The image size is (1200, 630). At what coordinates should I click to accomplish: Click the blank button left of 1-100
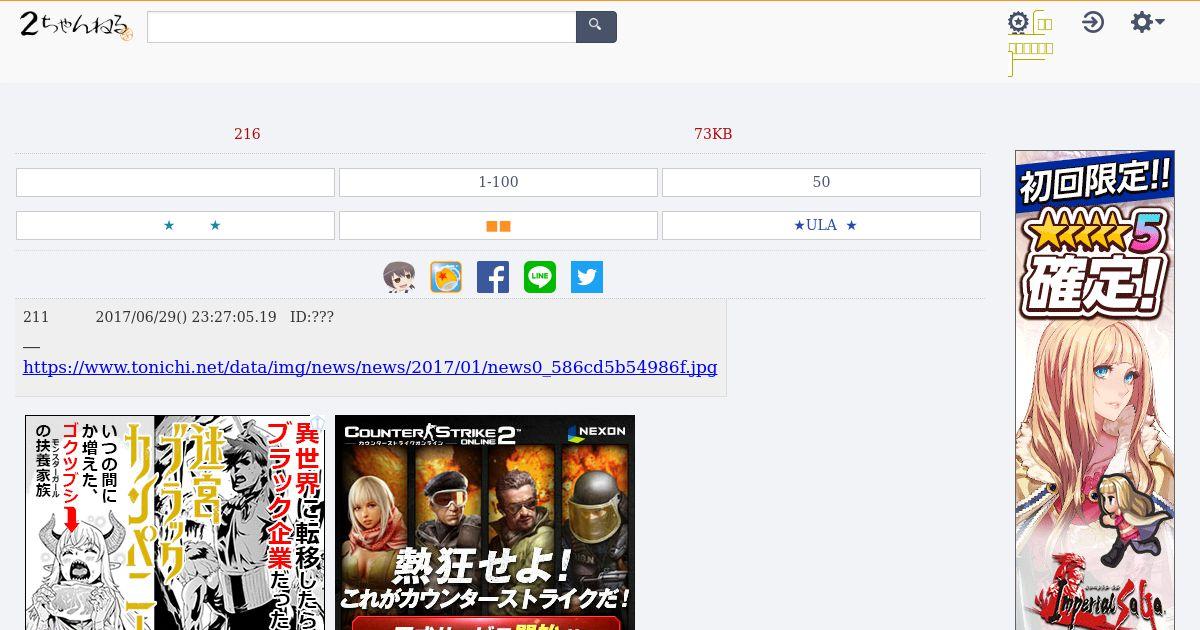175,182
